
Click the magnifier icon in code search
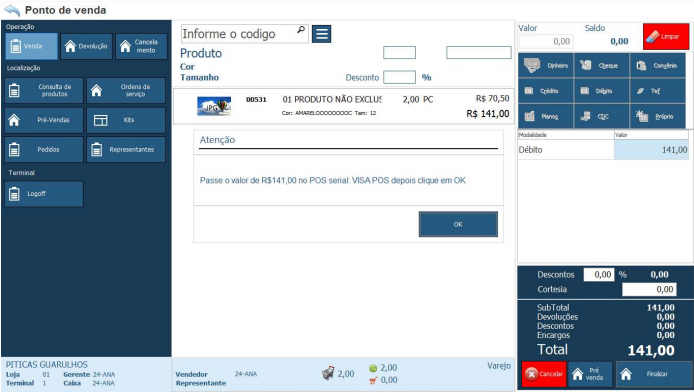301,30
